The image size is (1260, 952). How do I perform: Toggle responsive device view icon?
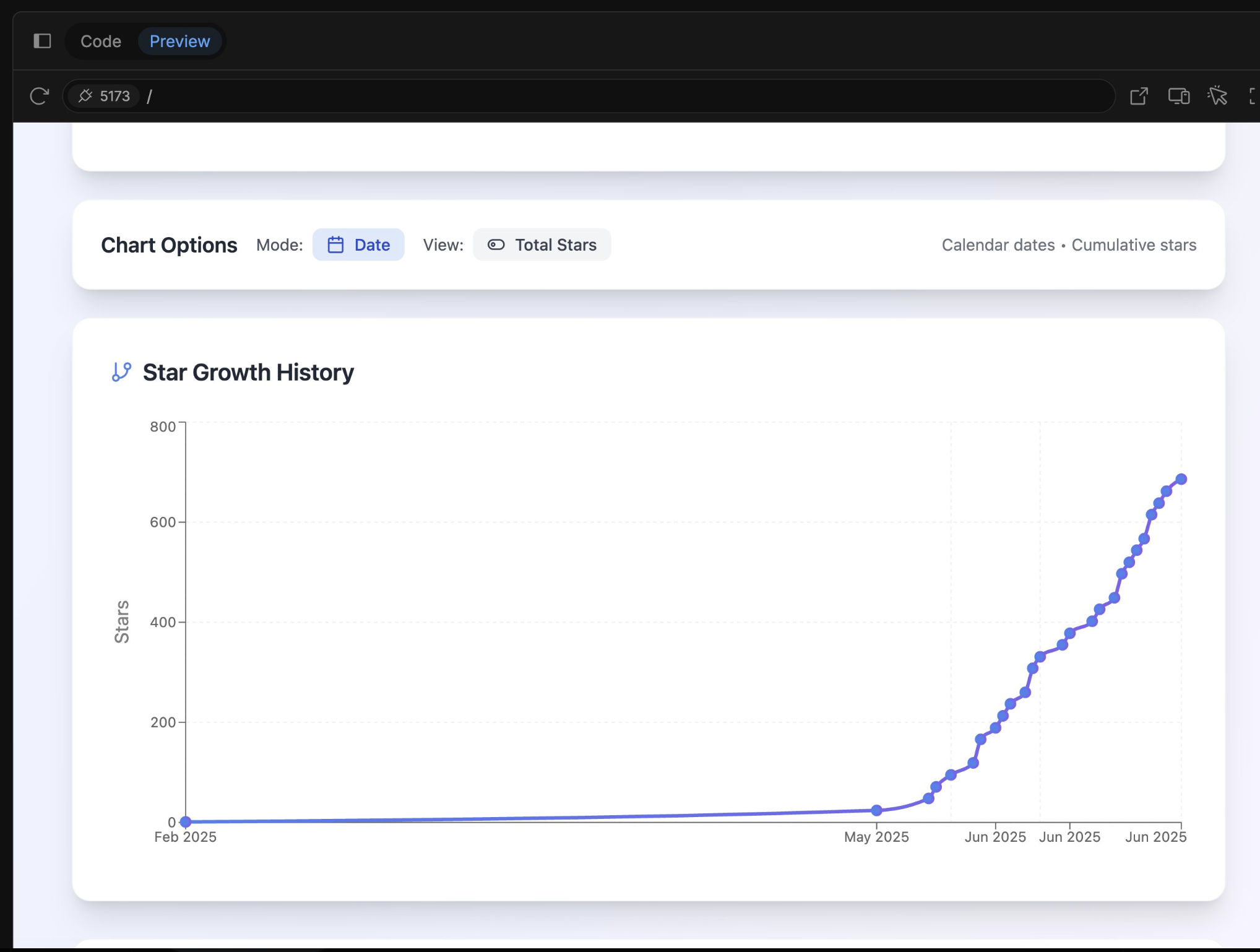tap(1178, 96)
